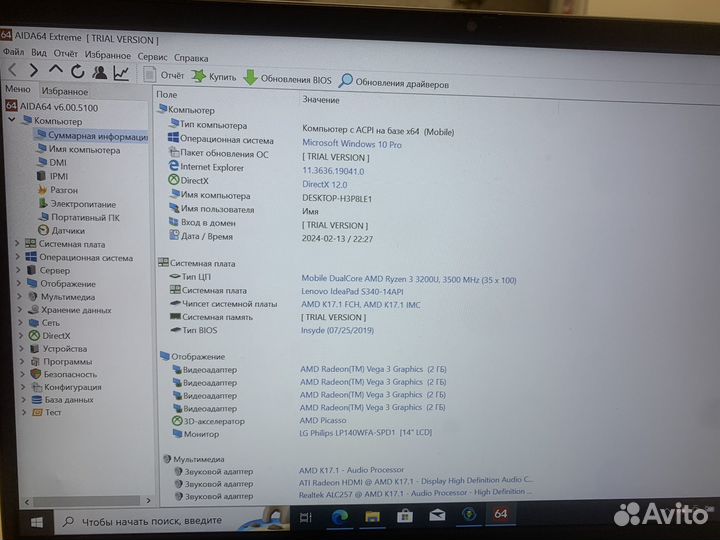Select Суммарная информация tree item

(91, 135)
